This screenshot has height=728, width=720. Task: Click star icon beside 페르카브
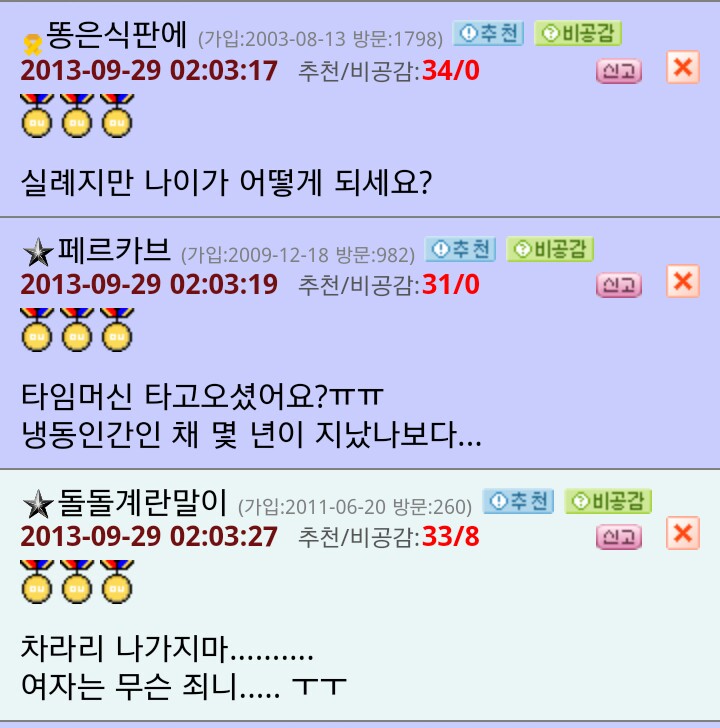(38, 253)
